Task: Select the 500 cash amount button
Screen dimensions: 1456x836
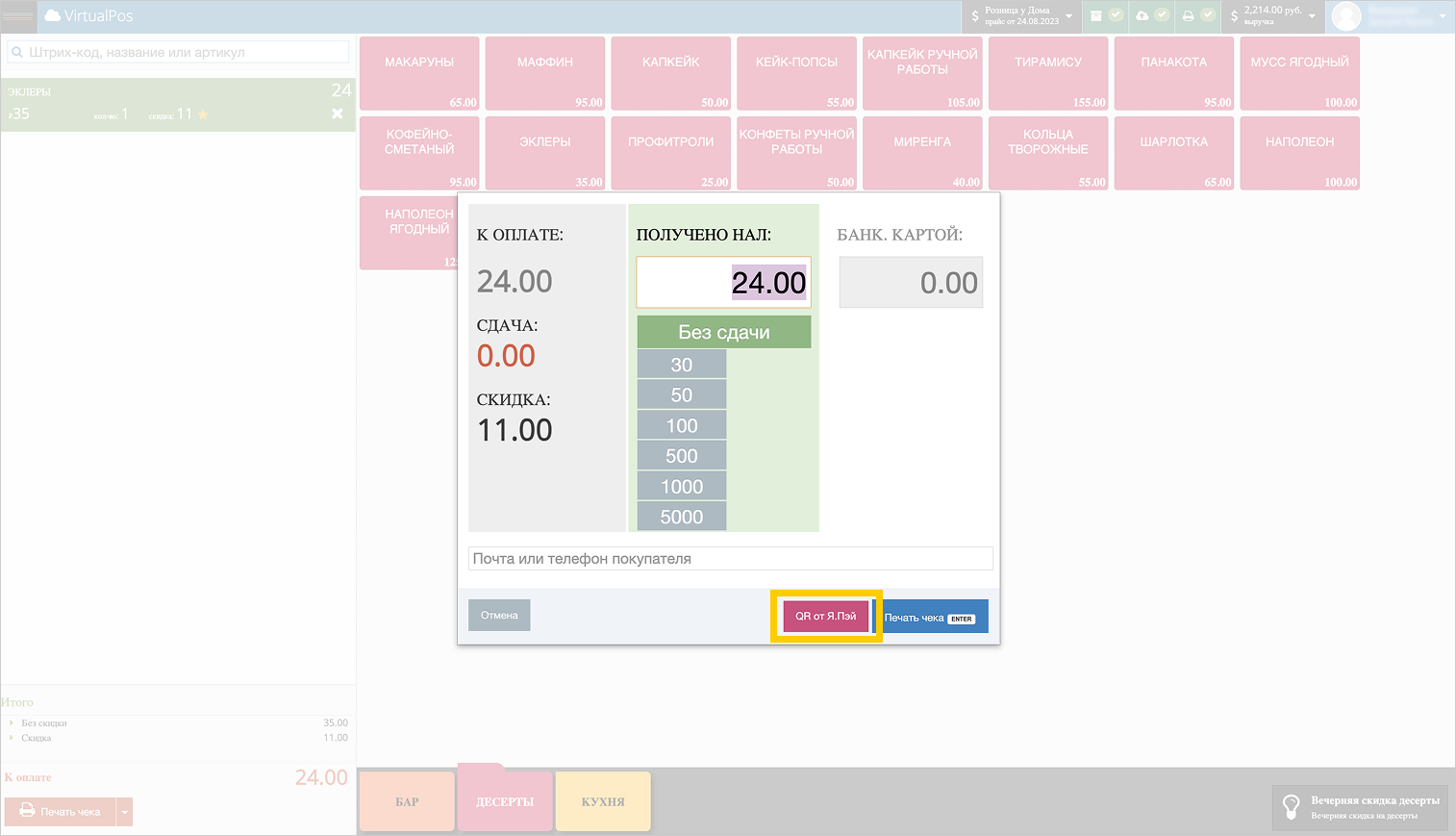Action: (682, 456)
